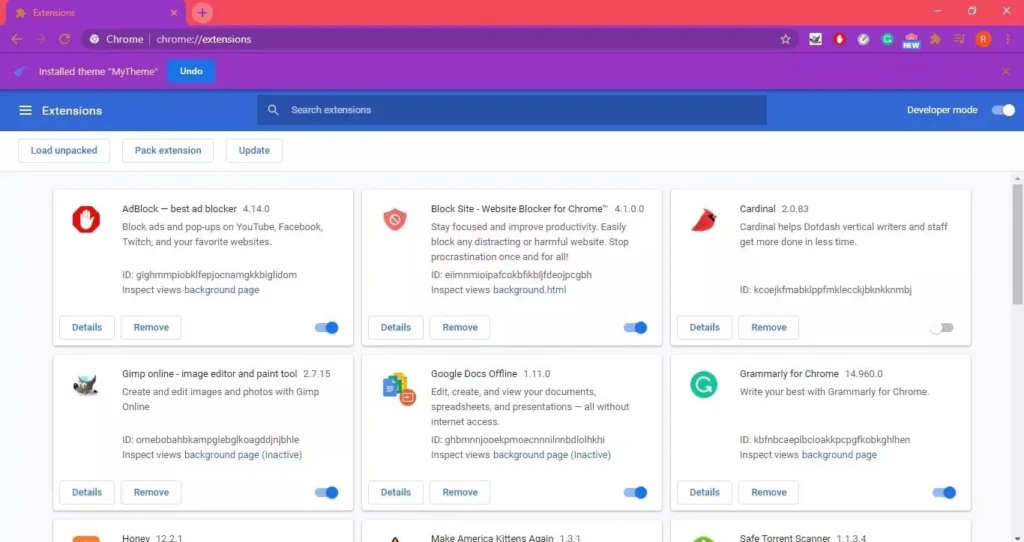Bookmark this page with the star
This screenshot has width=1024, height=542.
click(x=786, y=39)
